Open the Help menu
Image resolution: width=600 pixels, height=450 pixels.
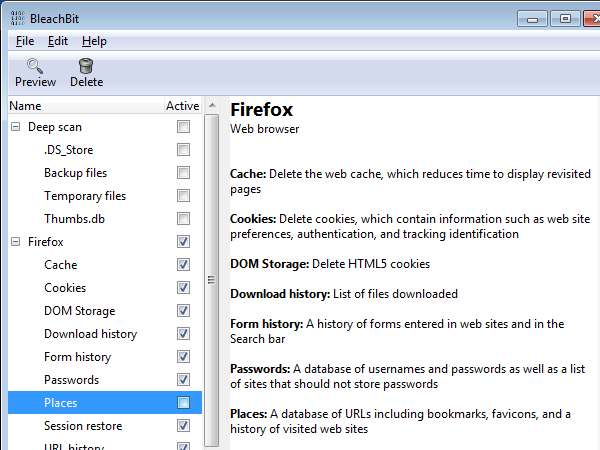click(x=94, y=41)
